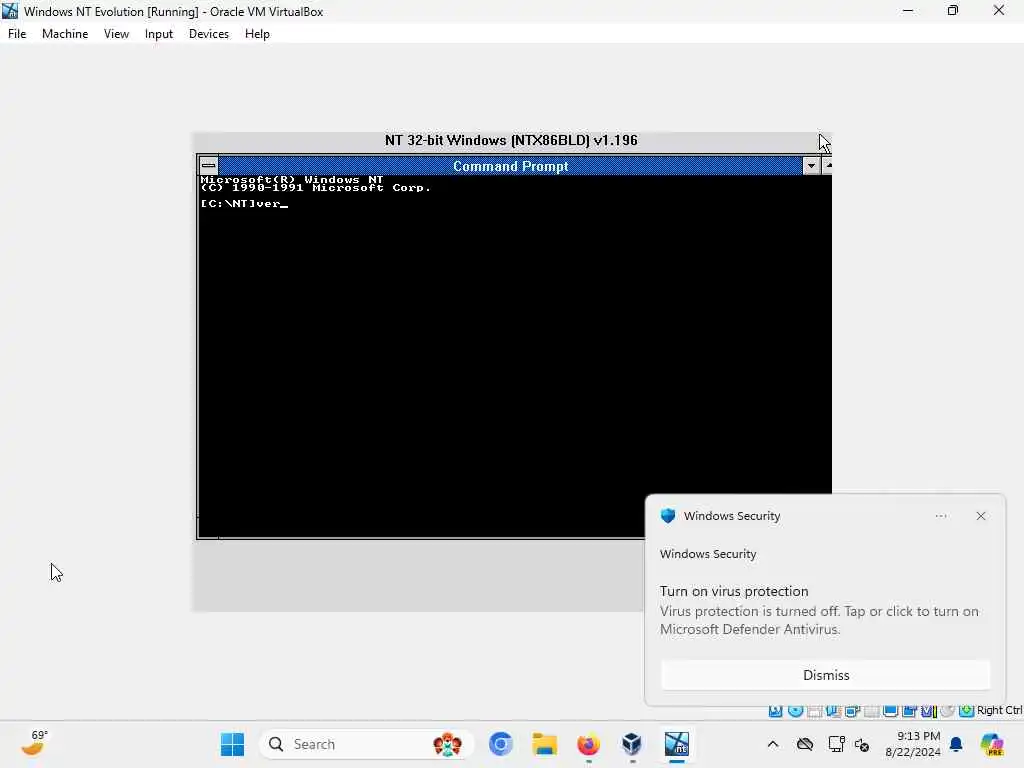
Task: Close the VirtualBox VM window
Action: click(999, 11)
